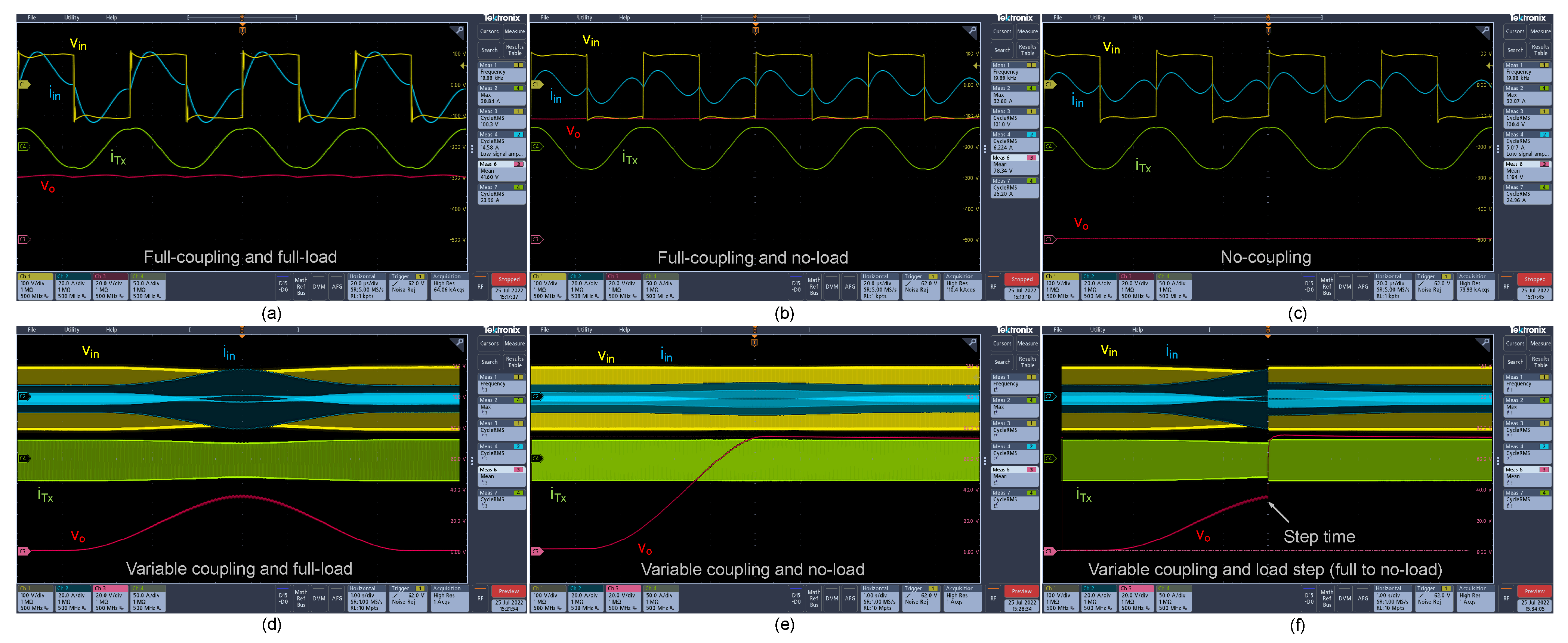Expand the Horizontal settings badge in panel (a)

367,286
